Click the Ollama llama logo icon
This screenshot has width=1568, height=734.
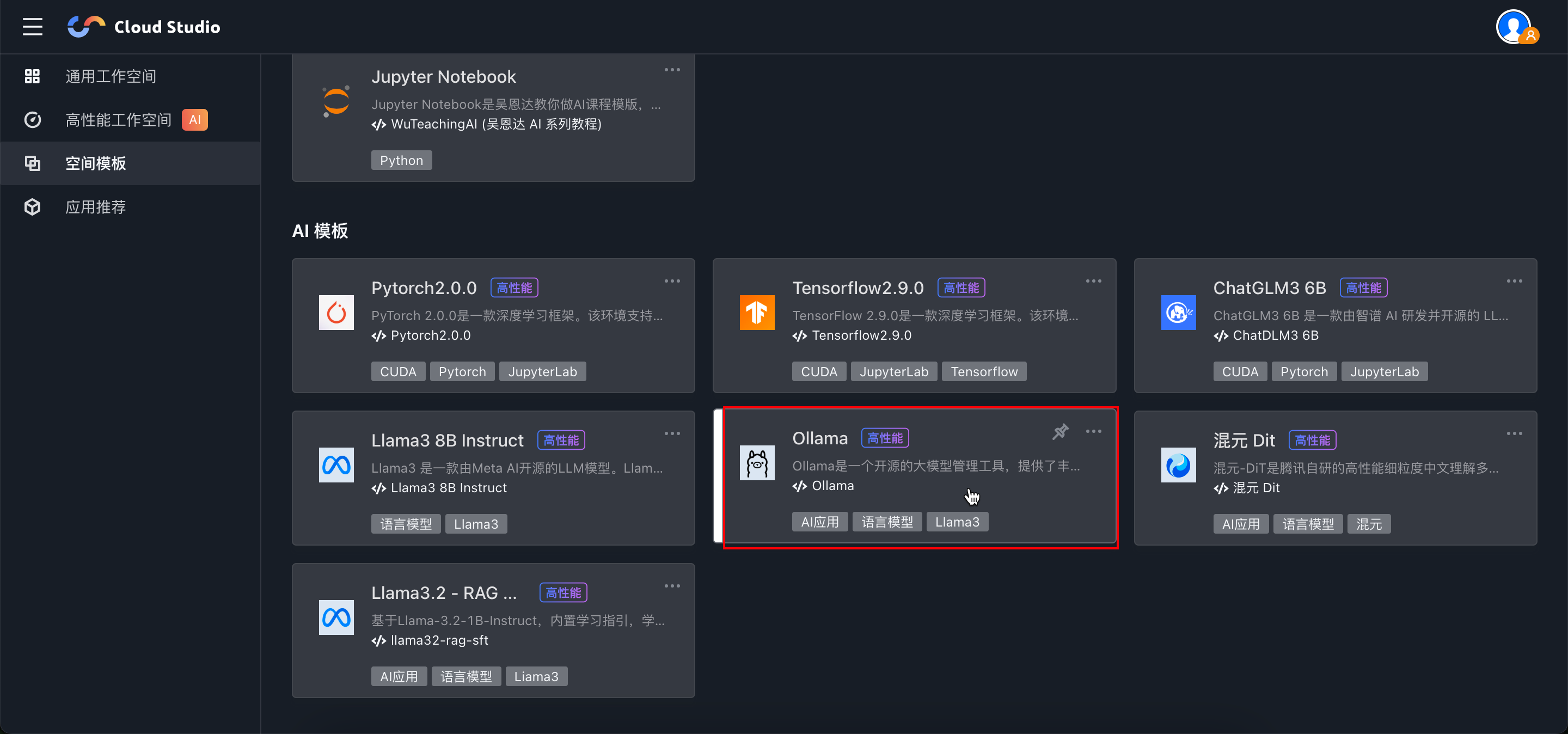757,463
